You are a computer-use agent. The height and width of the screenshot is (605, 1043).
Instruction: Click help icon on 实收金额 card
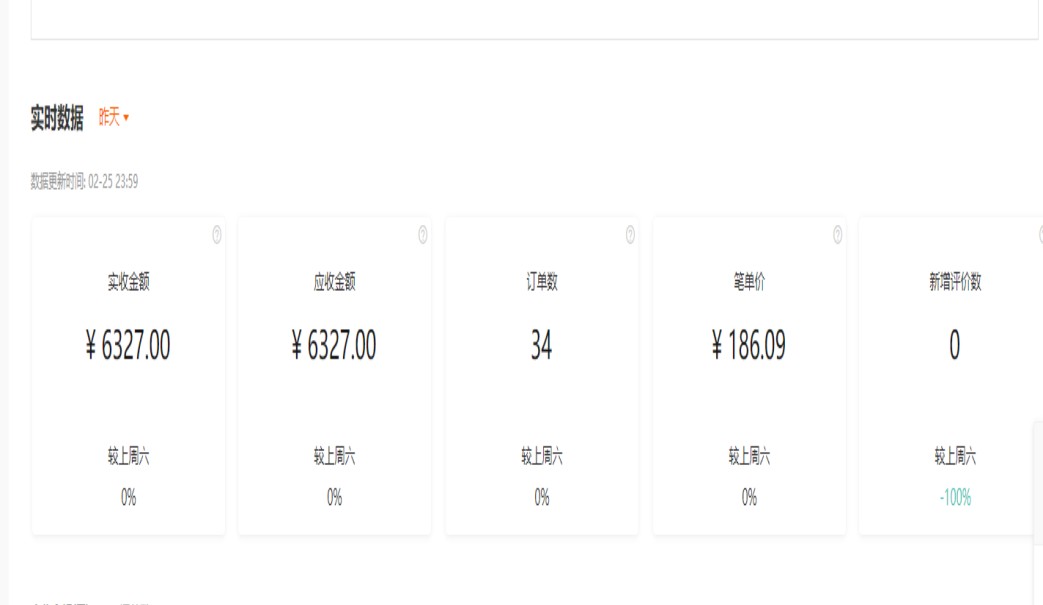click(x=217, y=235)
